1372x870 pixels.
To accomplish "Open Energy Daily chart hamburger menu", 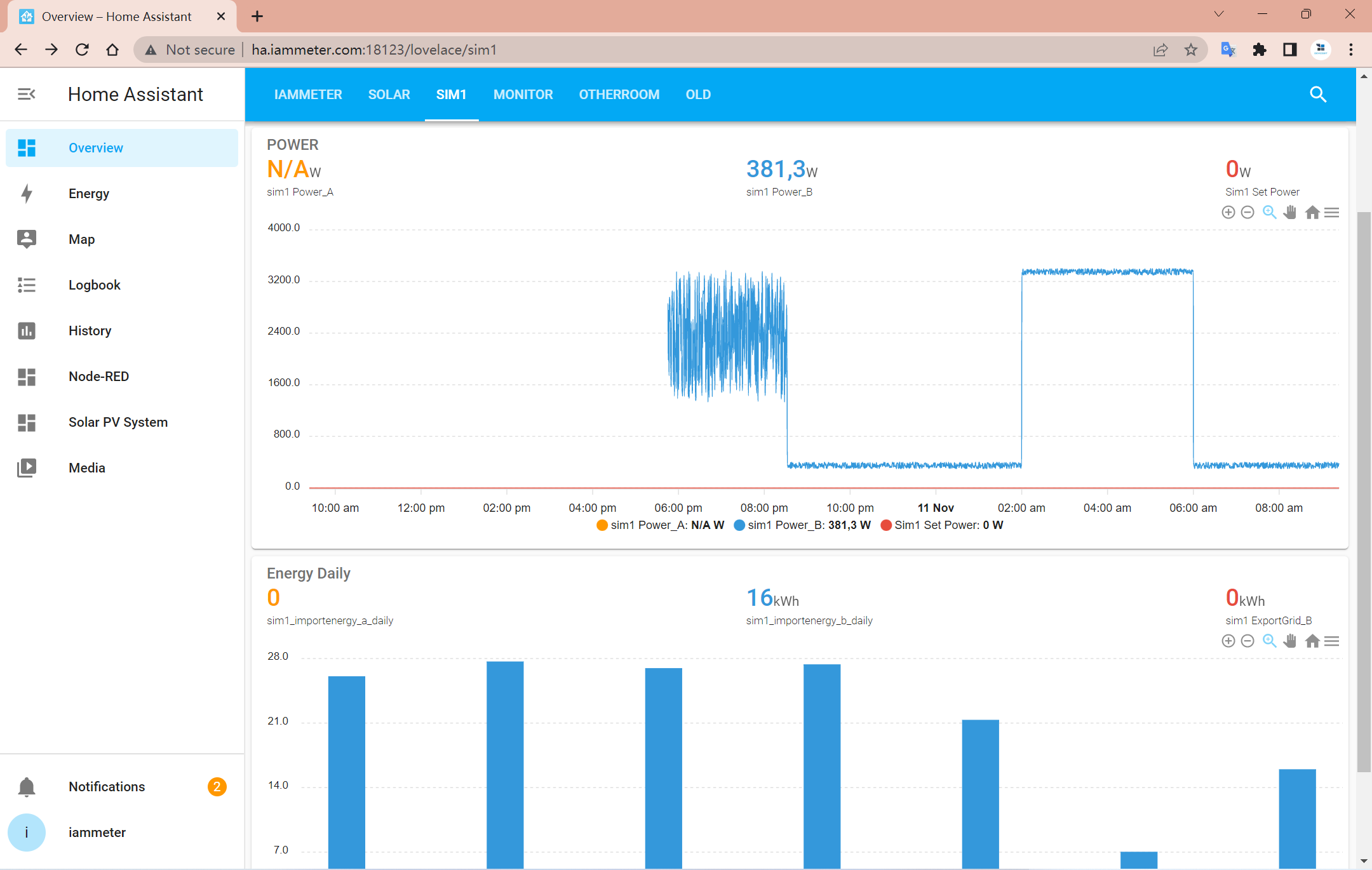I will point(1332,641).
